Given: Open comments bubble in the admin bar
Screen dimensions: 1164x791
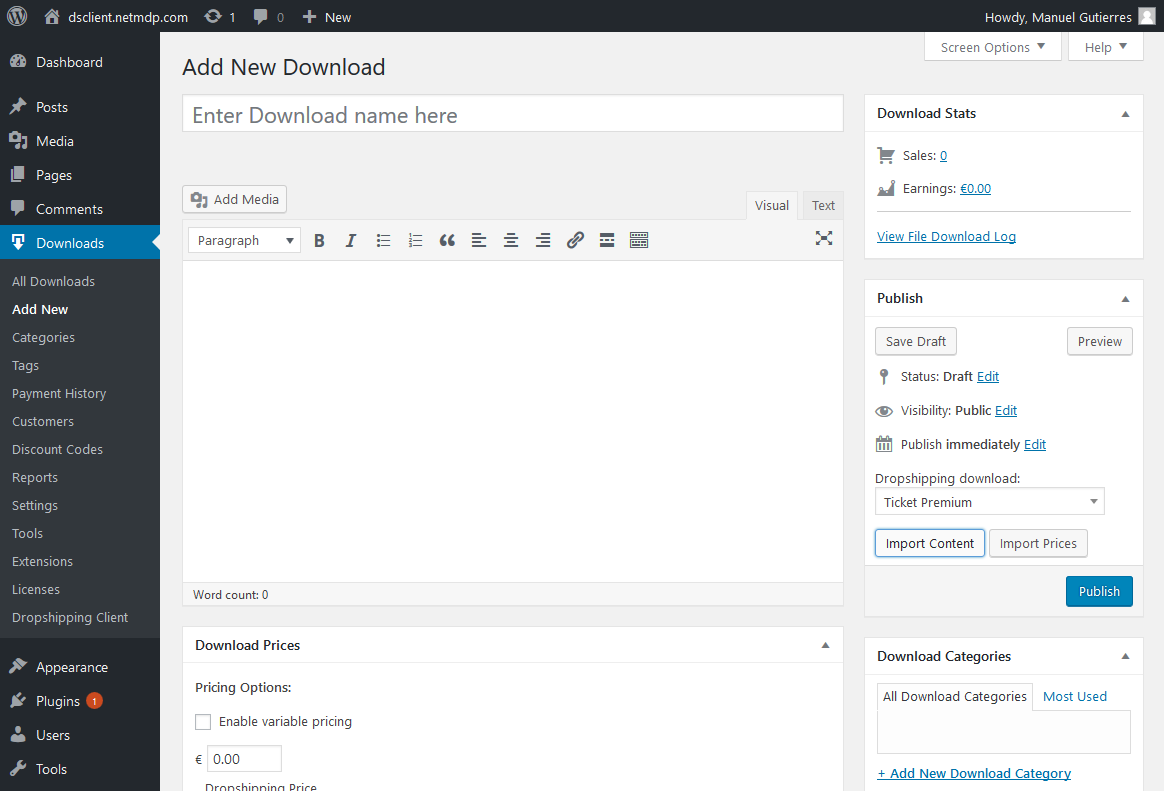Looking at the screenshot, I should tap(268, 16).
